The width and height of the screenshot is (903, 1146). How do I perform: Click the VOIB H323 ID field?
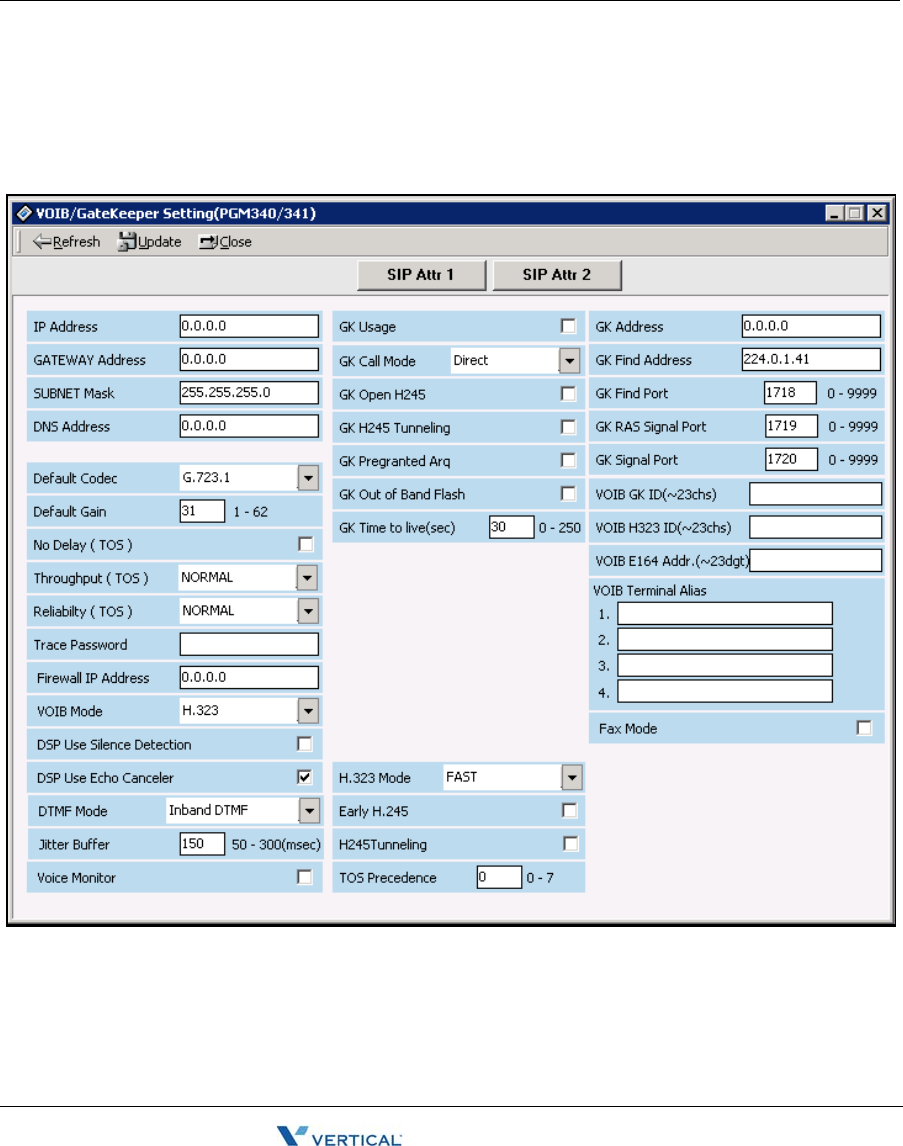coord(815,527)
